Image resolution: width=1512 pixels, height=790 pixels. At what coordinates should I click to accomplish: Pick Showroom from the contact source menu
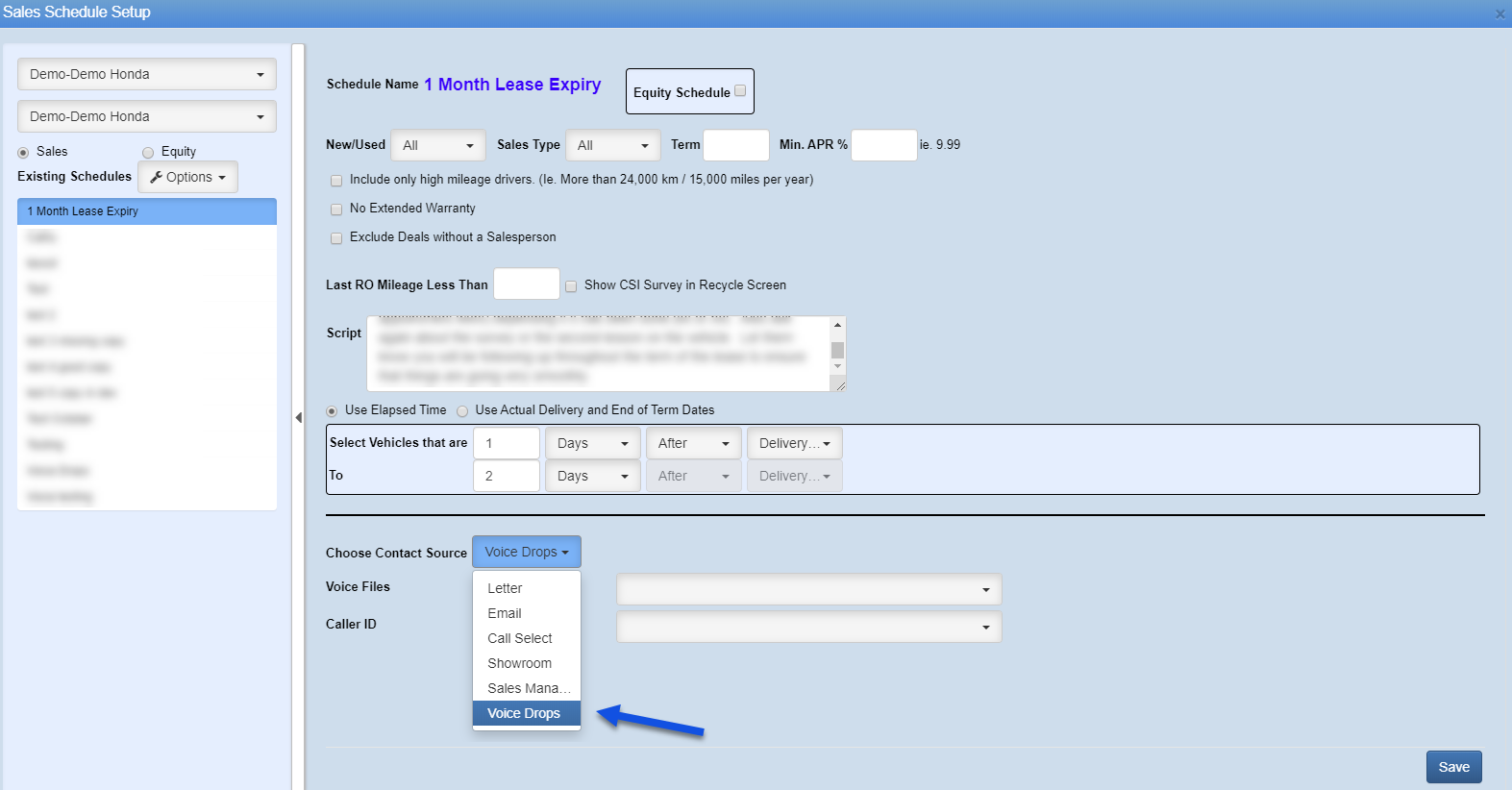(x=520, y=663)
